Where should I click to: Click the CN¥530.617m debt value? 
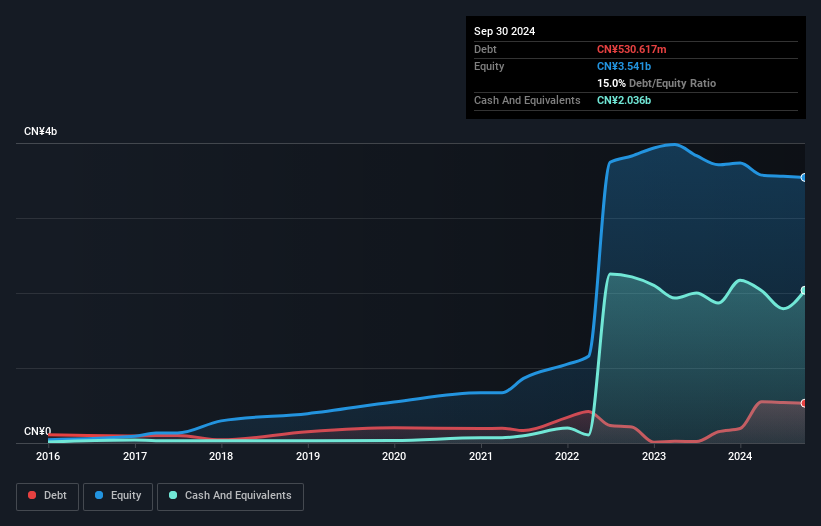(x=631, y=49)
